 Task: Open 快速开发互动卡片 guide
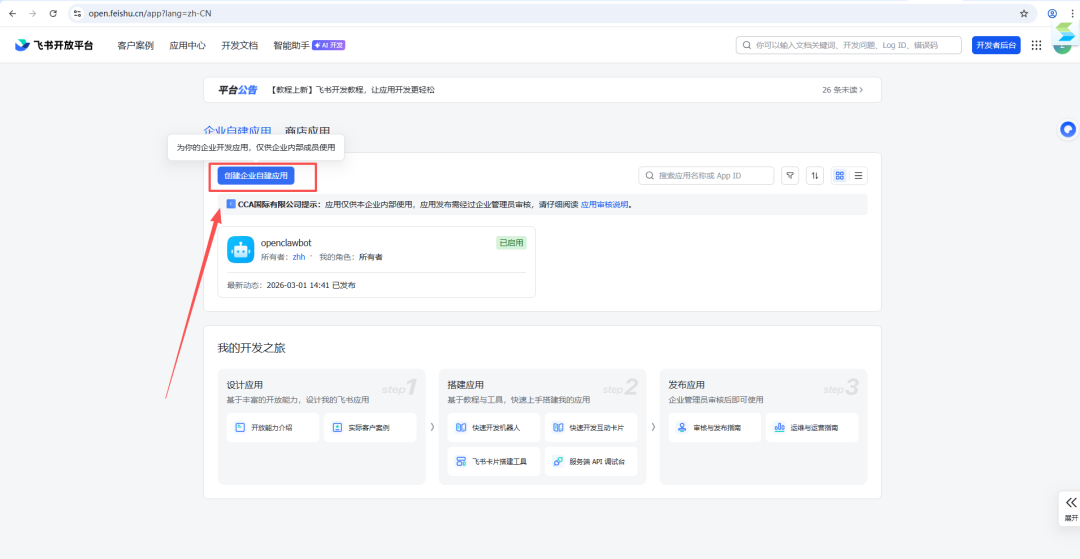(x=591, y=428)
